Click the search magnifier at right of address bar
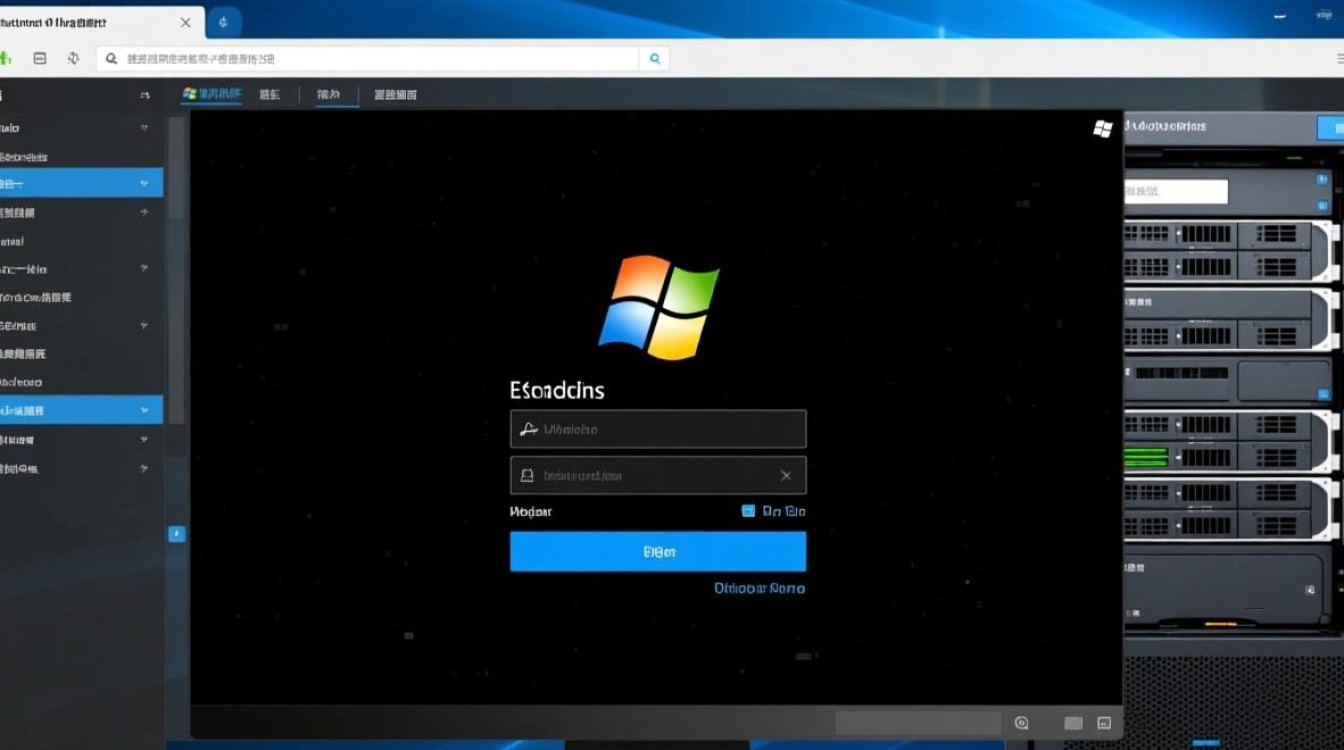The image size is (1344, 750). [655, 59]
